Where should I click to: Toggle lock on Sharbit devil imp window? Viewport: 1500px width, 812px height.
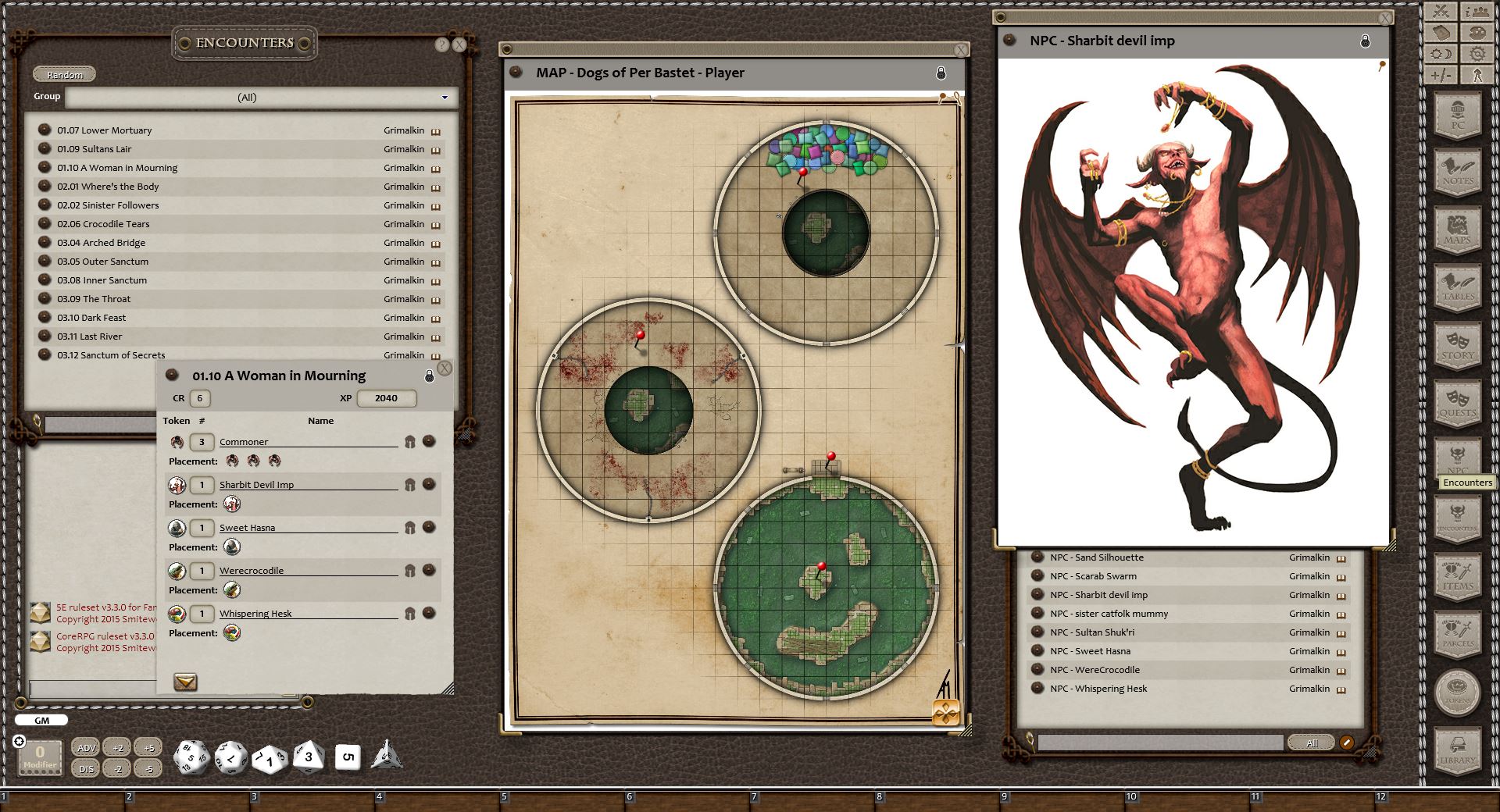click(1365, 41)
